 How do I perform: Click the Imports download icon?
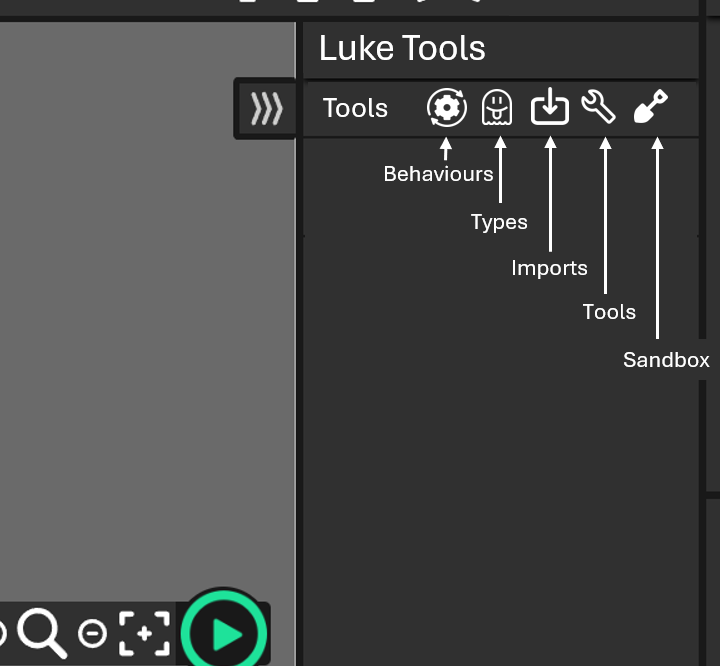(x=549, y=107)
